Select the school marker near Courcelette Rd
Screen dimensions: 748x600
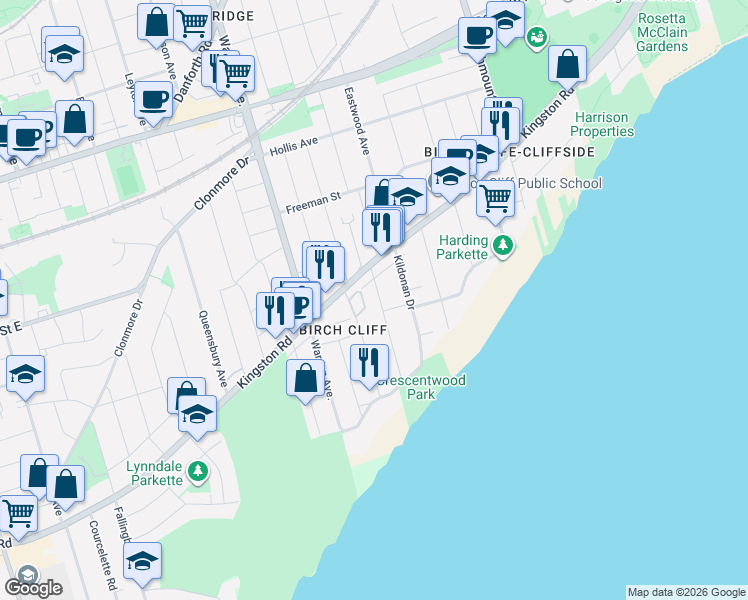[x=142, y=562]
